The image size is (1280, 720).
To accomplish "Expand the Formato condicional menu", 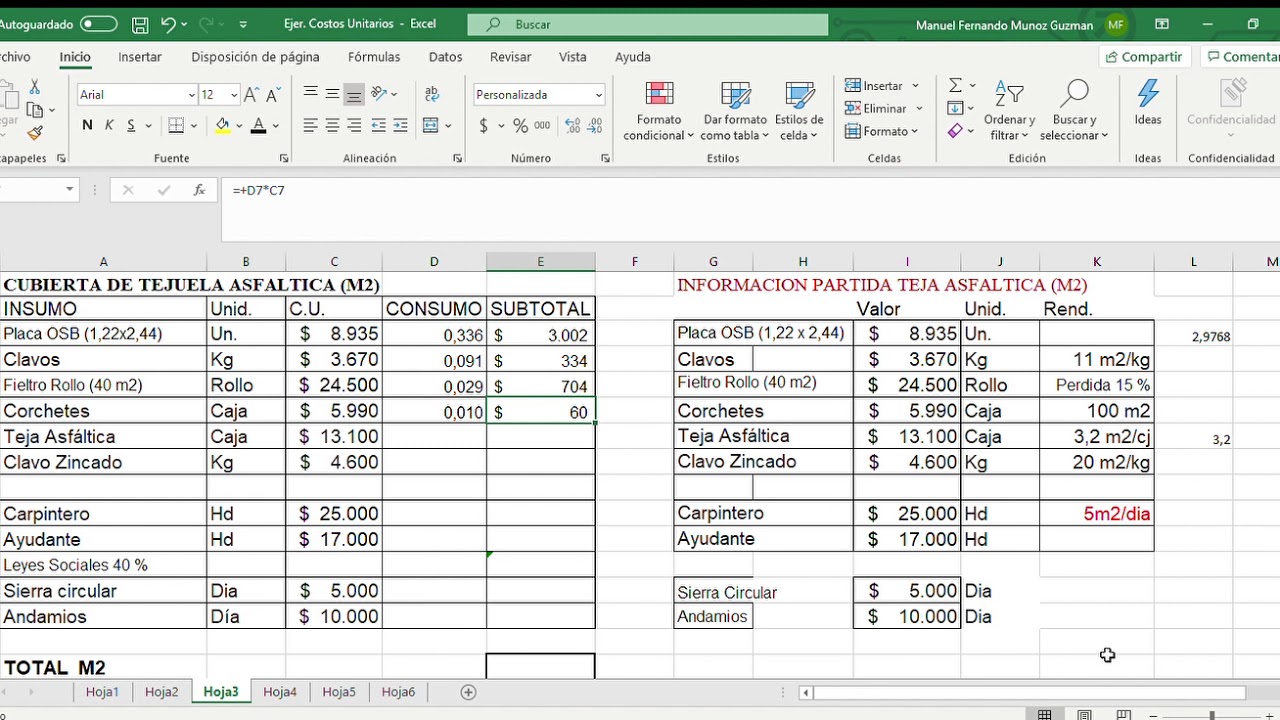I will pos(658,111).
